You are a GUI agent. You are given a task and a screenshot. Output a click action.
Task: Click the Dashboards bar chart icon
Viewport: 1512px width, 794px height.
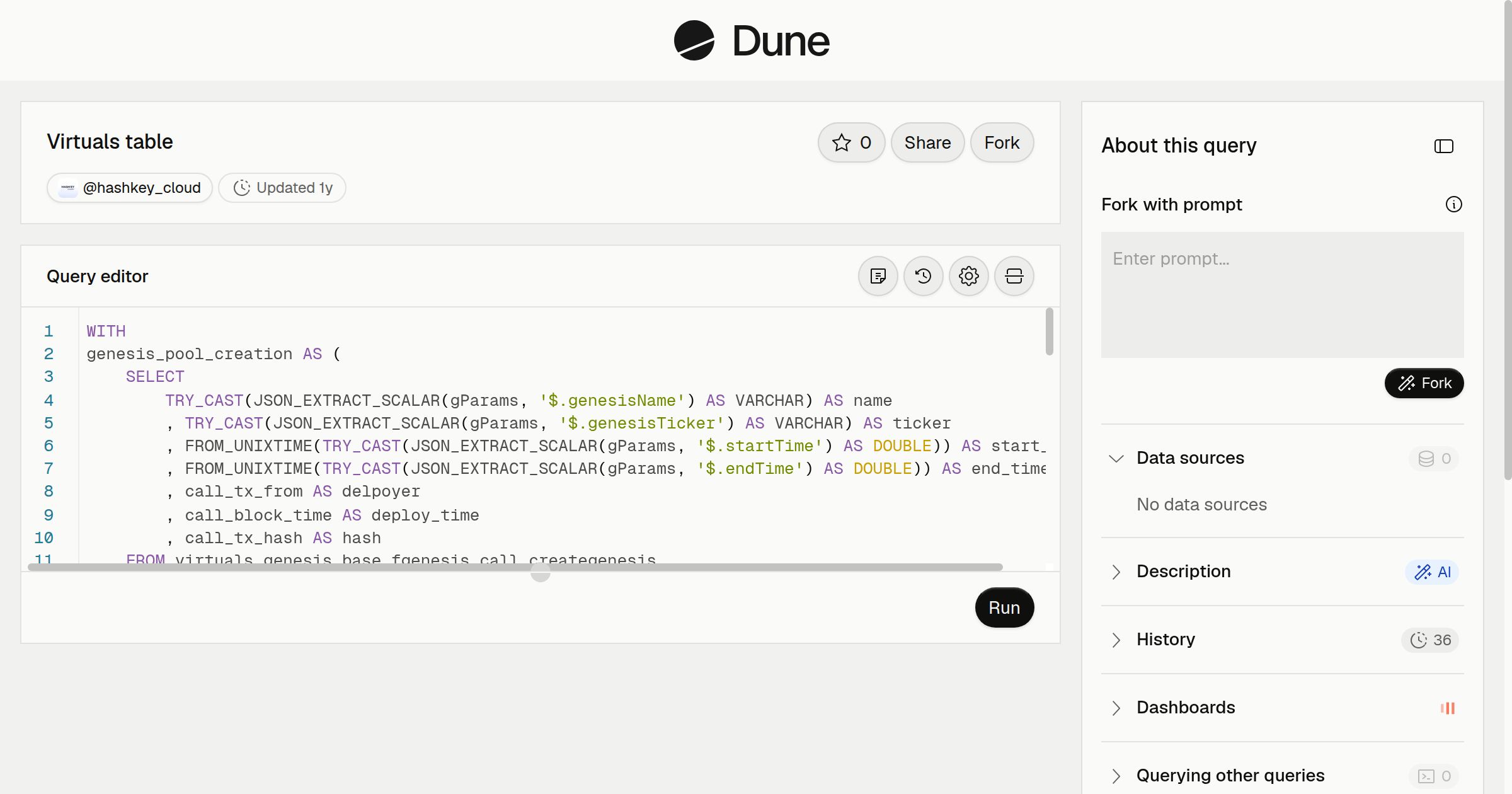click(1447, 708)
